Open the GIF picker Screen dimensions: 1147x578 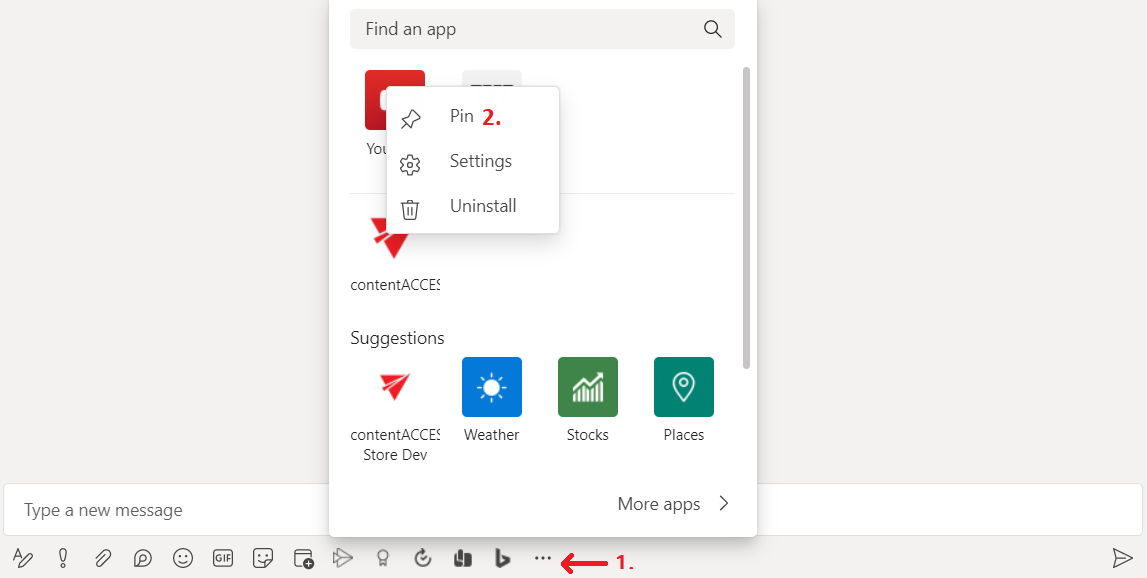click(223, 558)
